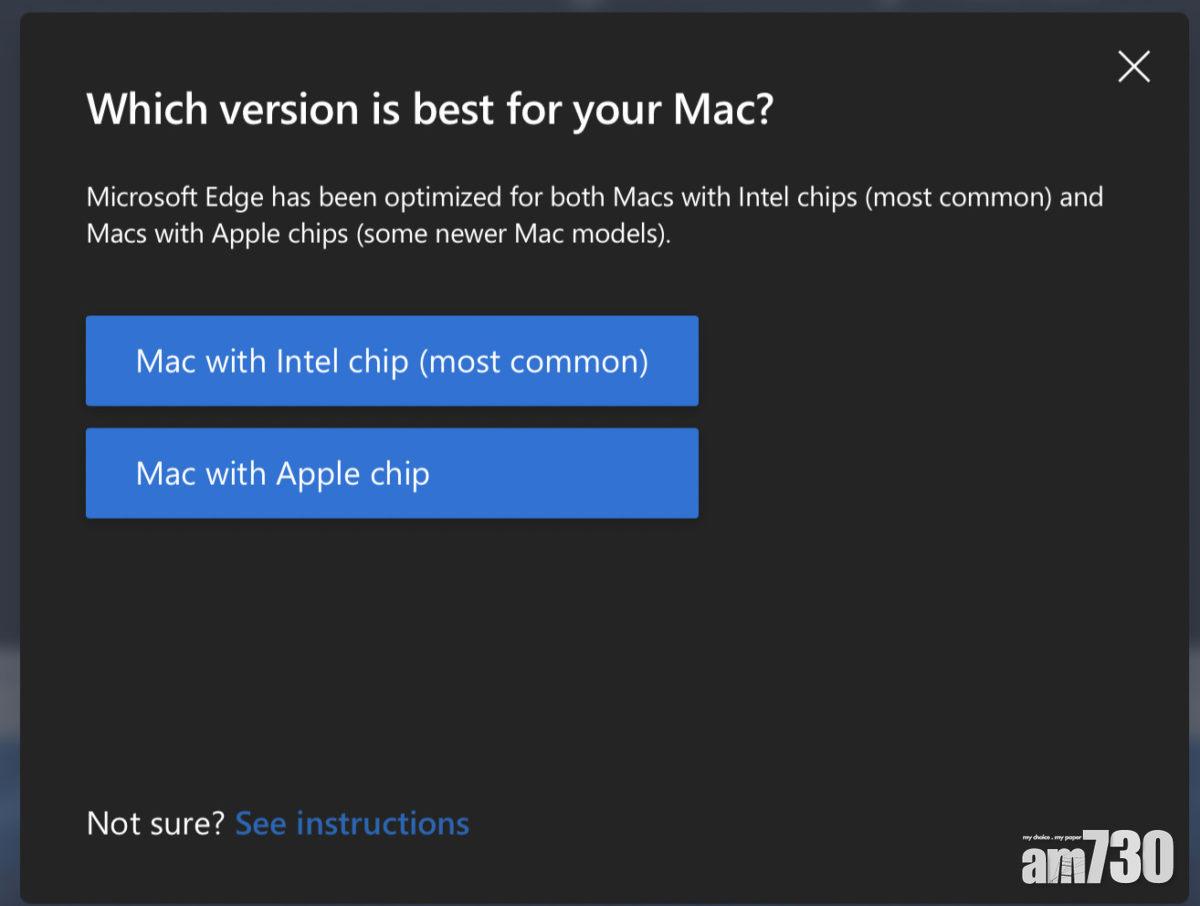The height and width of the screenshot is (906, 1200).
Task: Choose Mac with Intel chip download
Action: [x=392, y=361]
